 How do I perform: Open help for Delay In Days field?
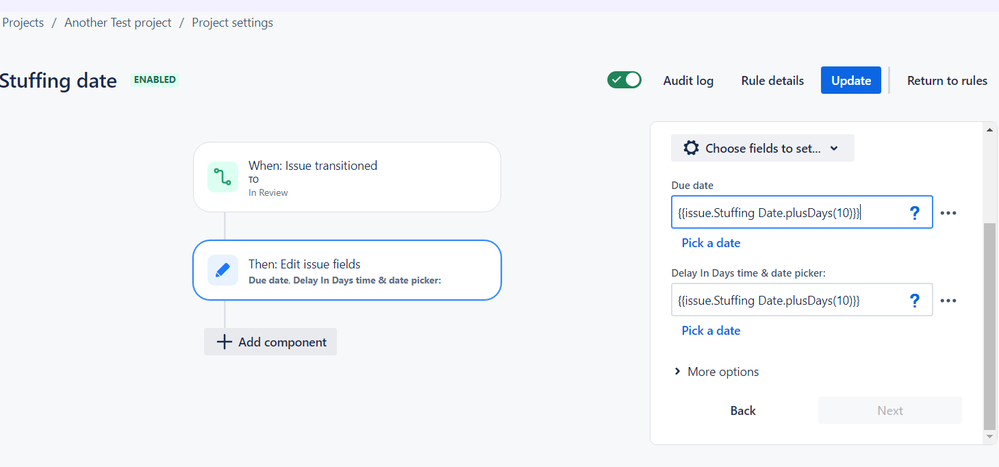click(x=914, y=300)
